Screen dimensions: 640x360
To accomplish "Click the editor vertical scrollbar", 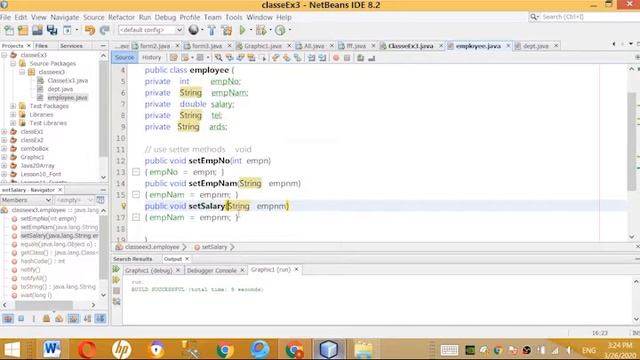I will (632, 141).
